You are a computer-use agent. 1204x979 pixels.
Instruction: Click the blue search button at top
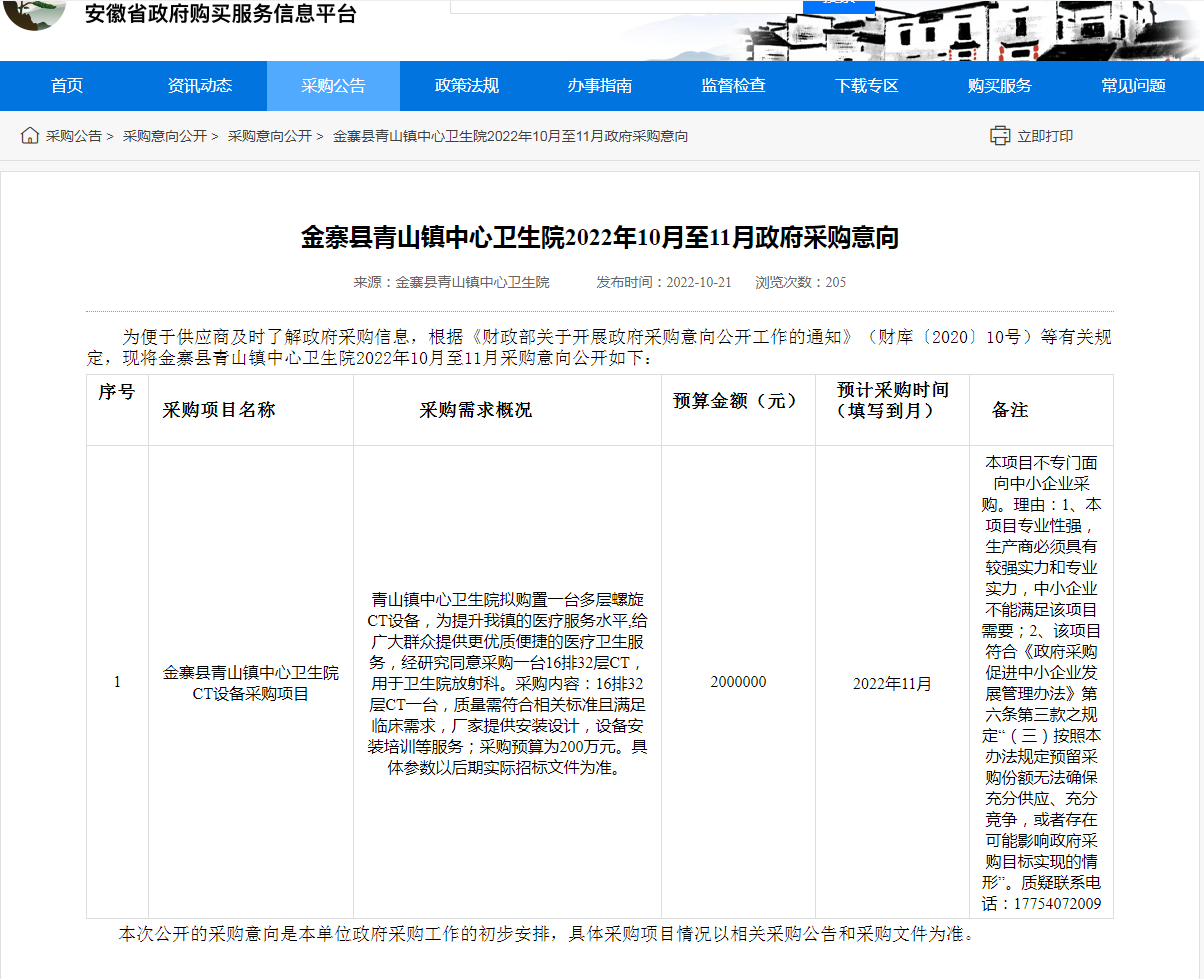[839, 6]
